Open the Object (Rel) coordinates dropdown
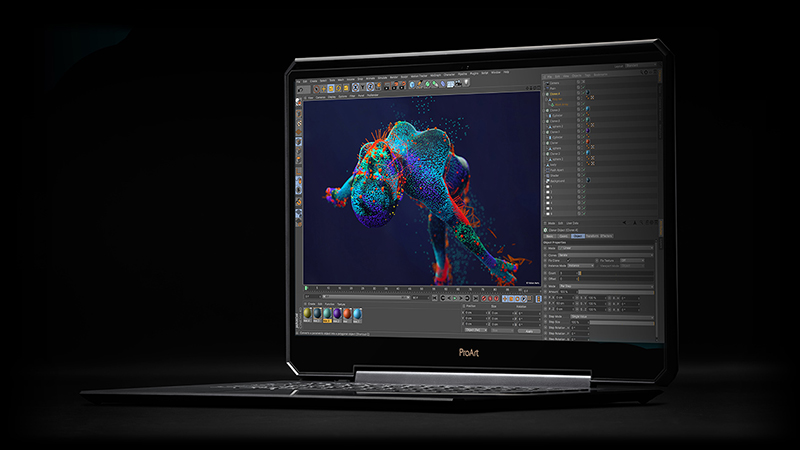Screen dimensions: 800x450 476,330
